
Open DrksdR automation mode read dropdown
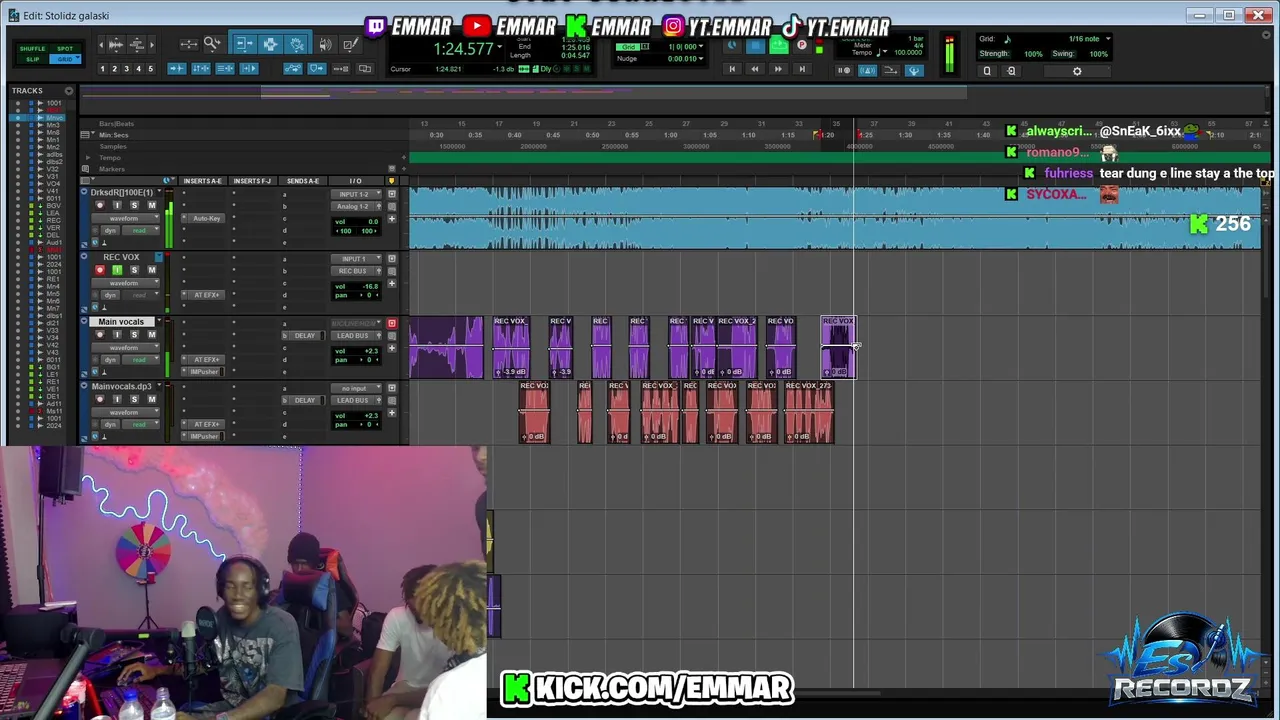coord(140,231)
